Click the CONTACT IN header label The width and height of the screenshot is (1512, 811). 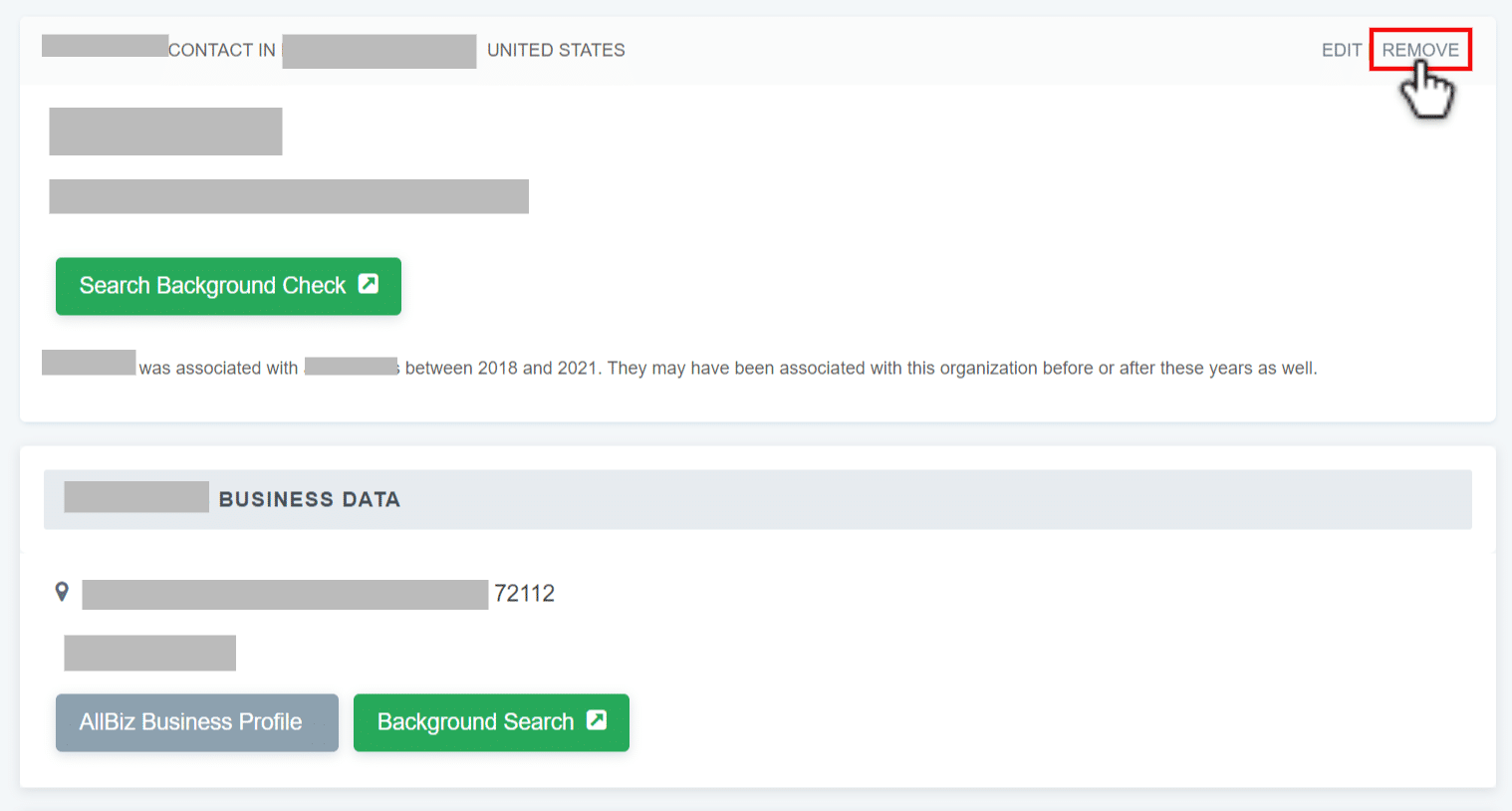(221, 50)
